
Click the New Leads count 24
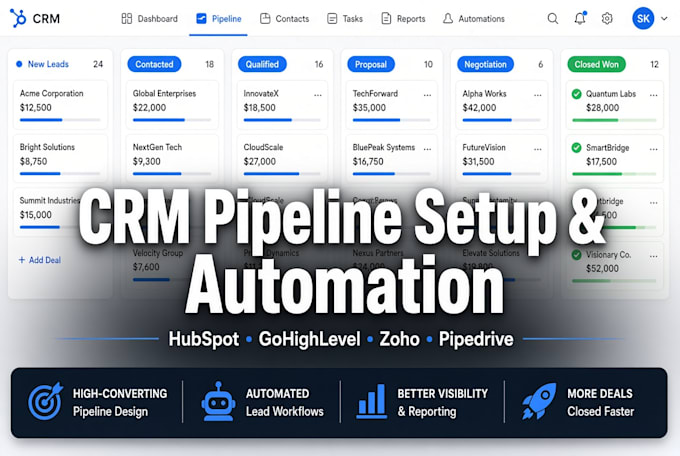[98, 64]
